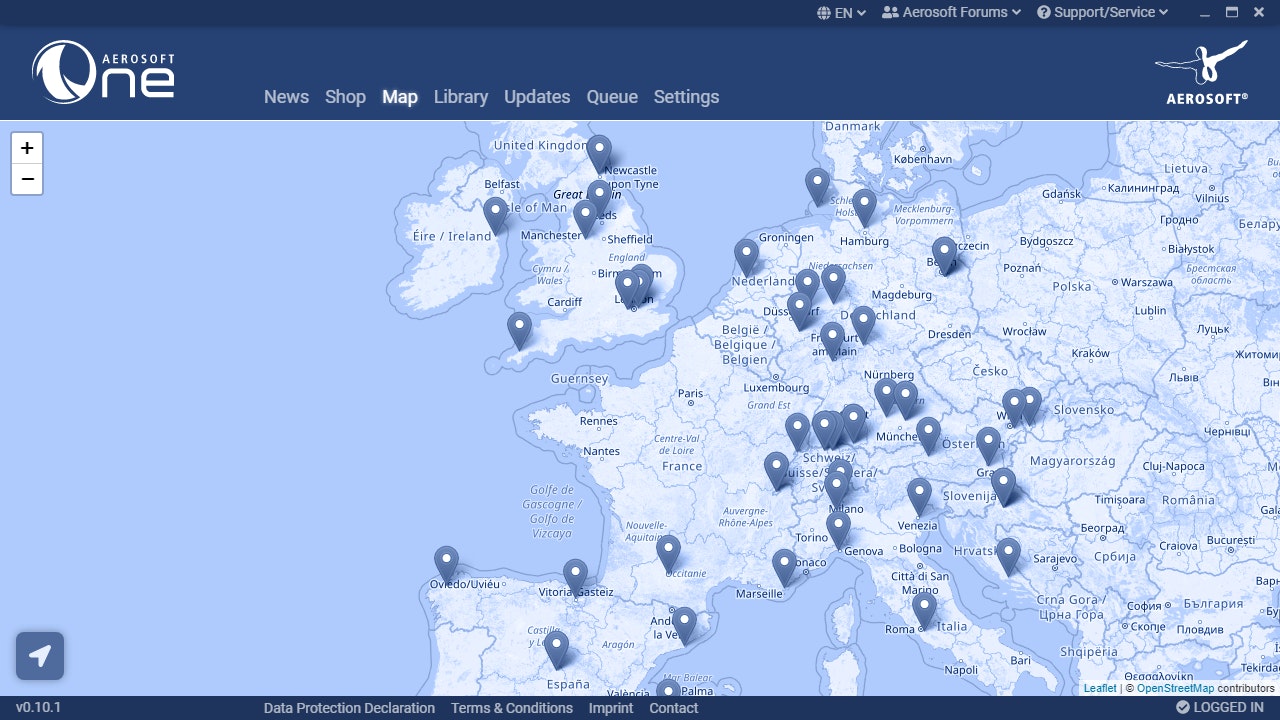This screenshot has width=1280, height=720.
Task: Expand the Aerosoft Forums dropdown
Action: tap(951, 12)
